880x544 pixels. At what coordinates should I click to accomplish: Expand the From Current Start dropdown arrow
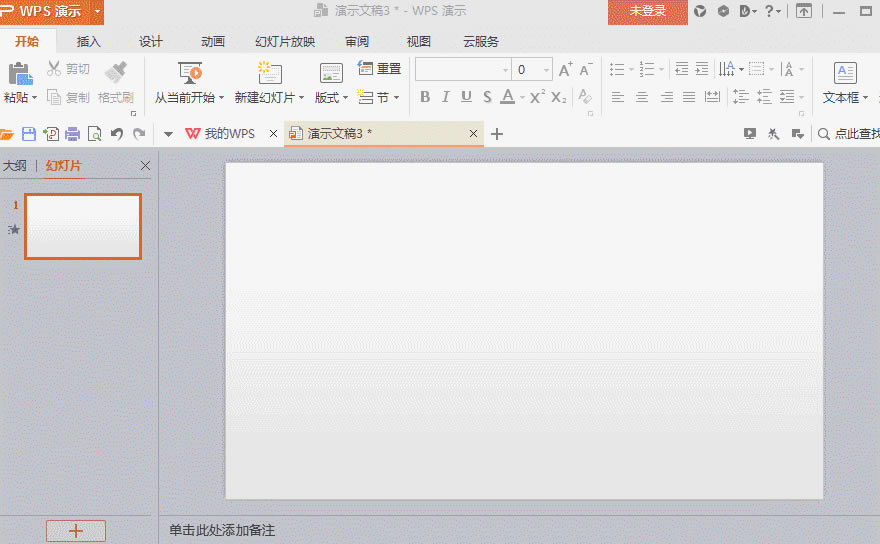click(x=221, y=98)
